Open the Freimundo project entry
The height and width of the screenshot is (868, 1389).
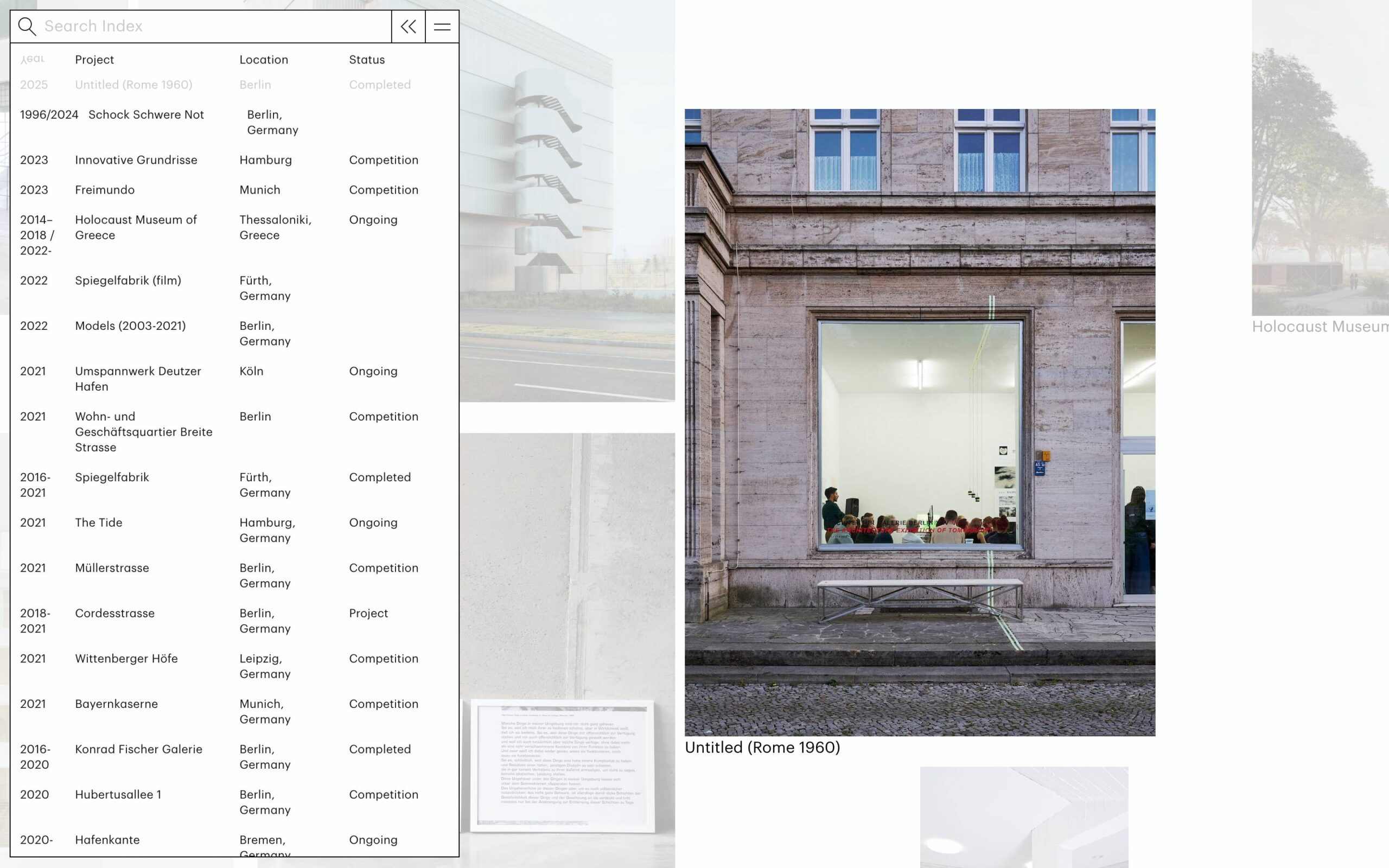(x=105, y=190)
